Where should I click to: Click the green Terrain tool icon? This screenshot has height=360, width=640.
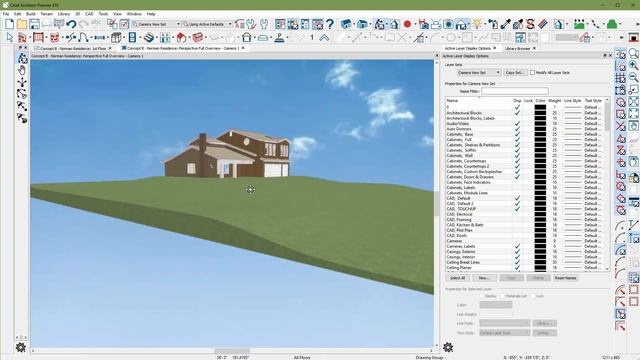click(612, 24)
